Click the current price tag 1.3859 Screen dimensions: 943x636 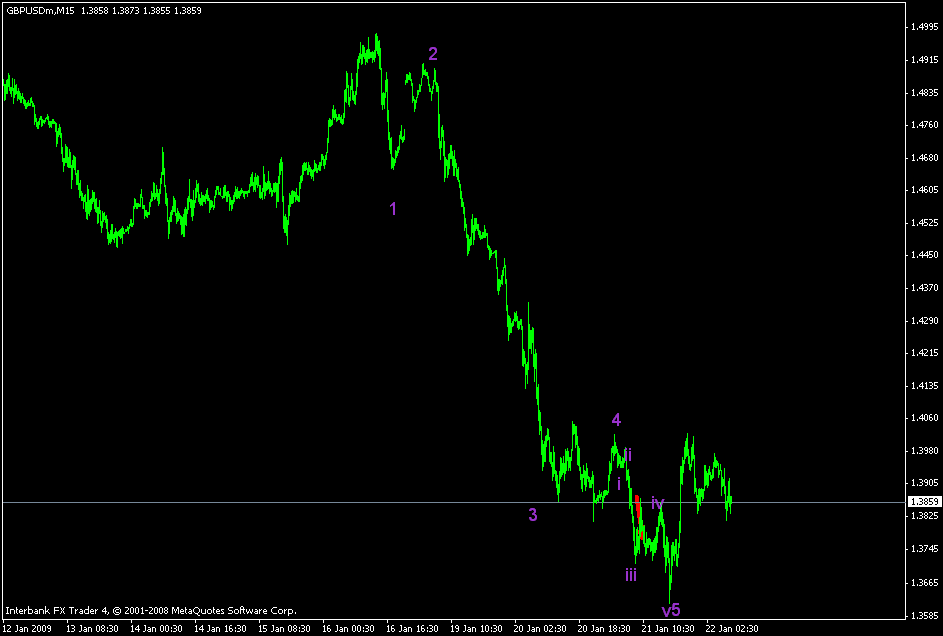click(x=923, y=502)
